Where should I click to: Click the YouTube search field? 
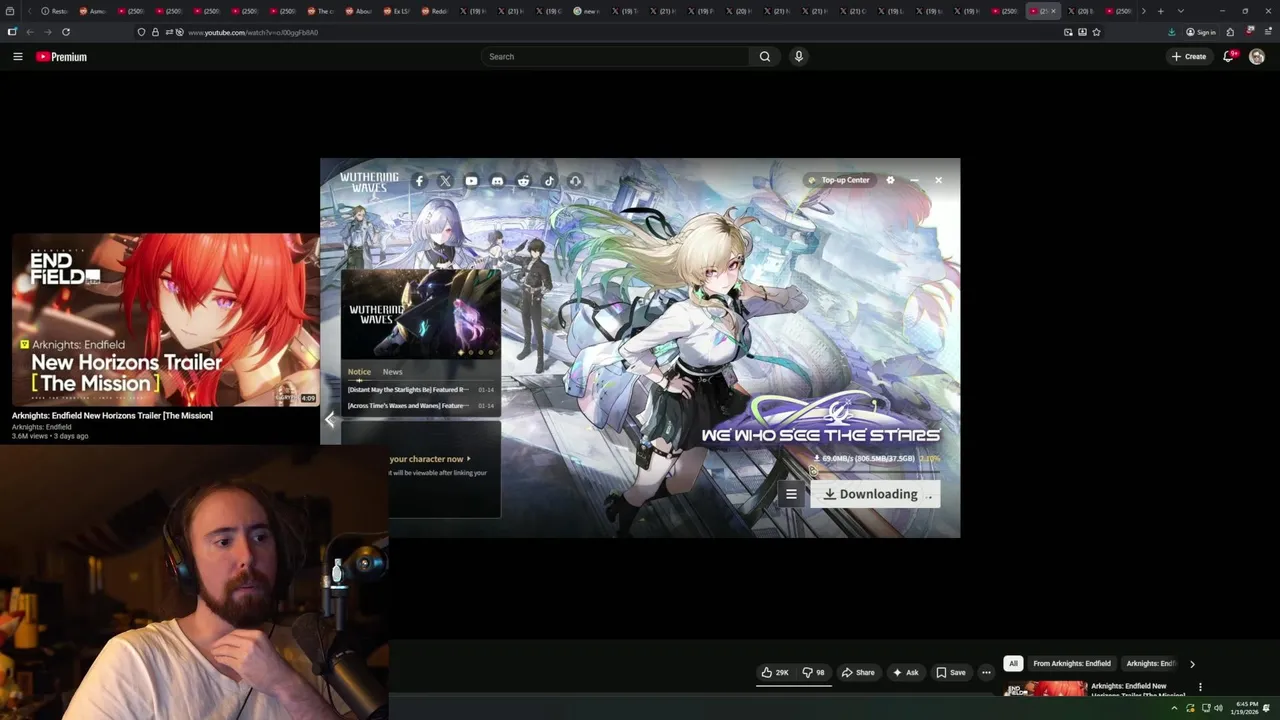click(615, 57)
